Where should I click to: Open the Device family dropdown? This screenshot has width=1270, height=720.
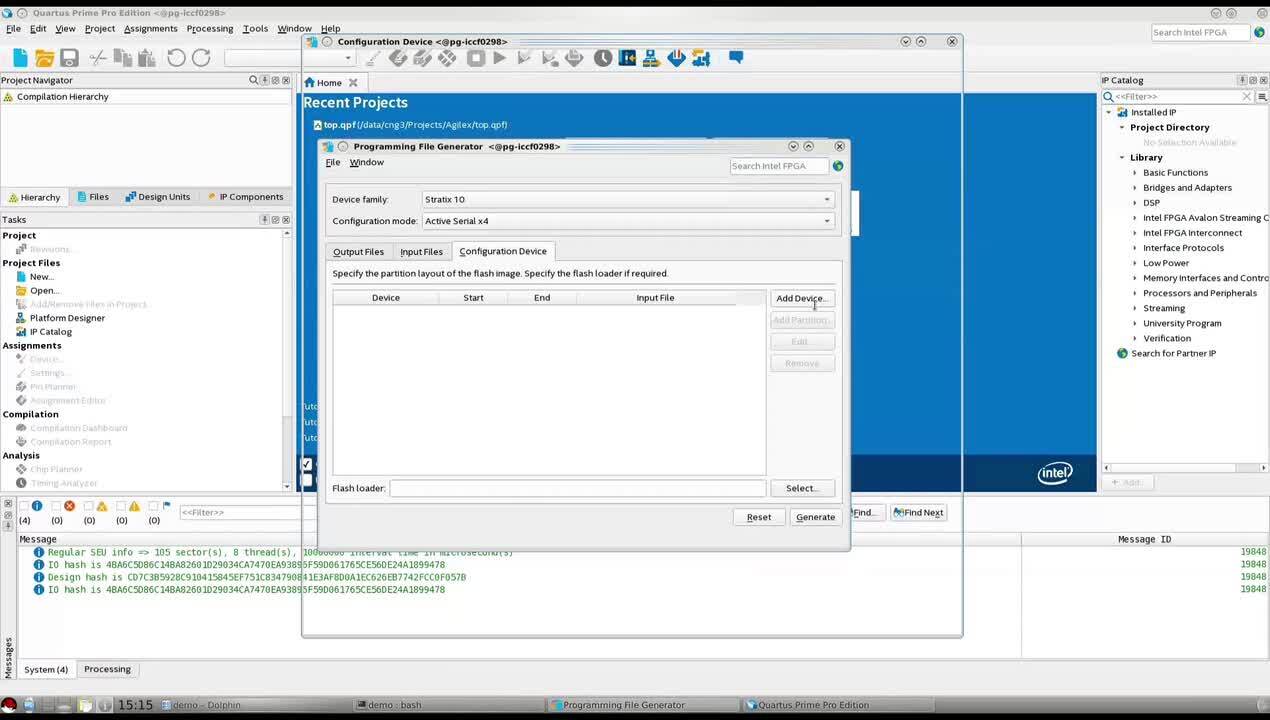coord(627,199)
